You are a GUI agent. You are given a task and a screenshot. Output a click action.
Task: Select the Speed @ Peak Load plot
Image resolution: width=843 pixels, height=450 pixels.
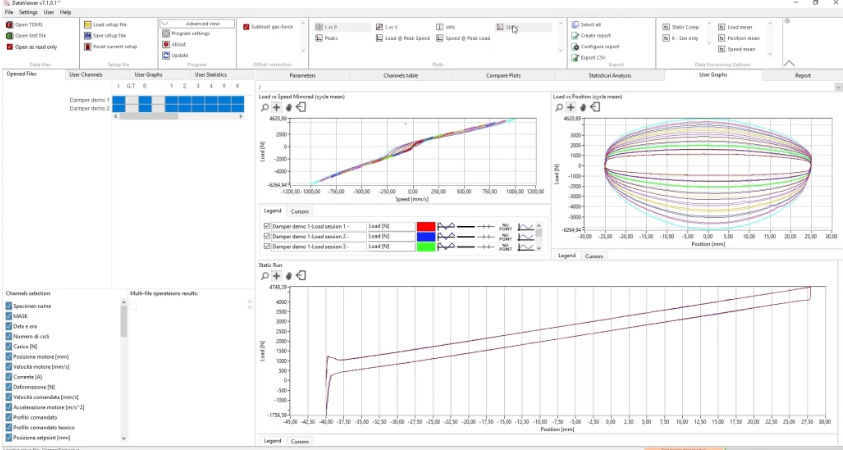click(x=463, y=38)
